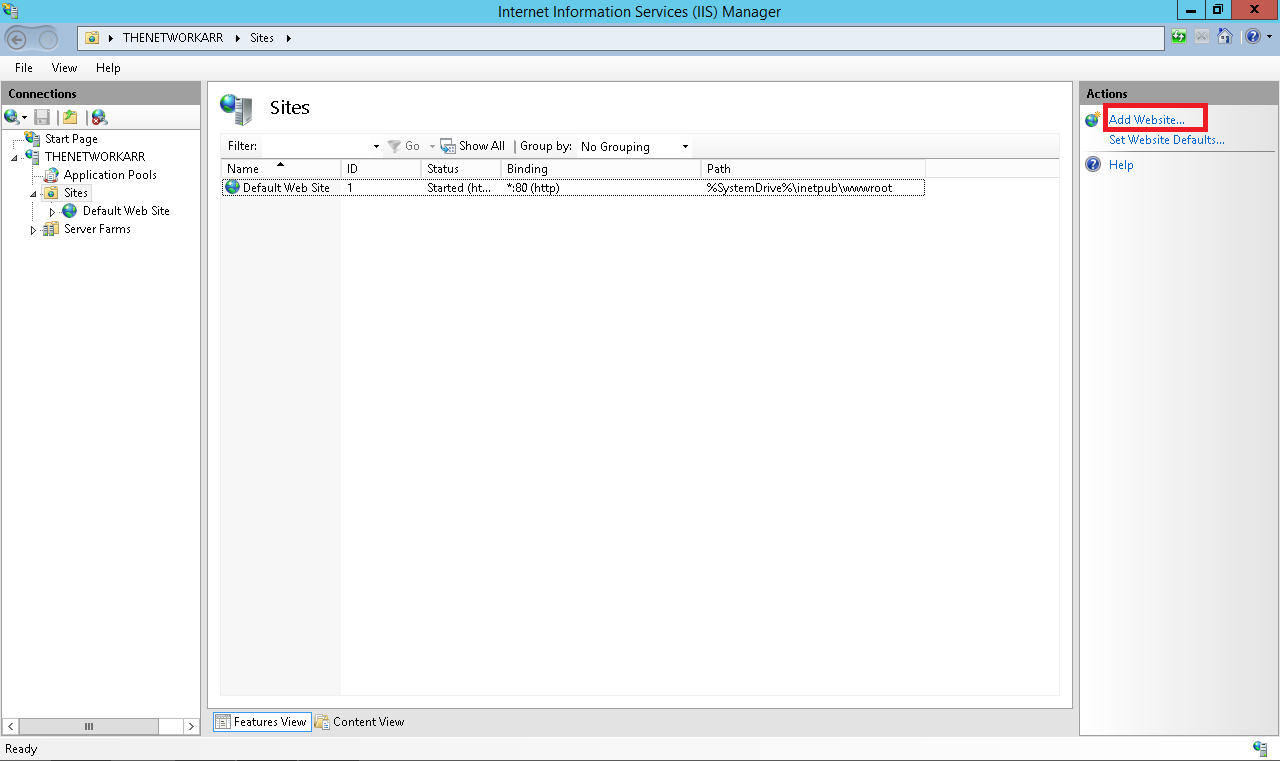Click the "*:80 (http)" binding cell

[533, 188]
